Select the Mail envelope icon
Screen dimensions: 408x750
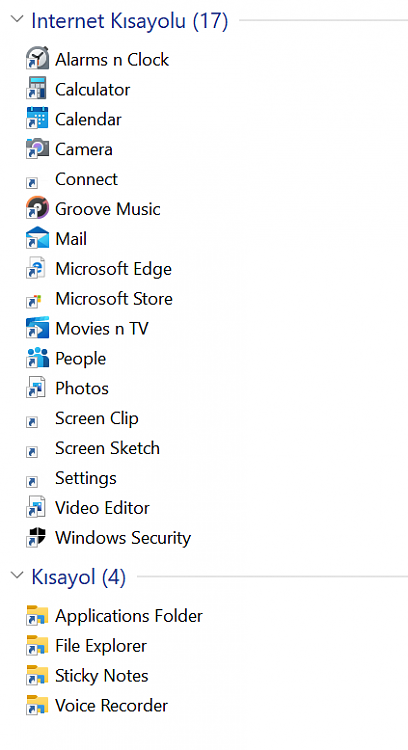pyautogui.click(x=37, y=238)
